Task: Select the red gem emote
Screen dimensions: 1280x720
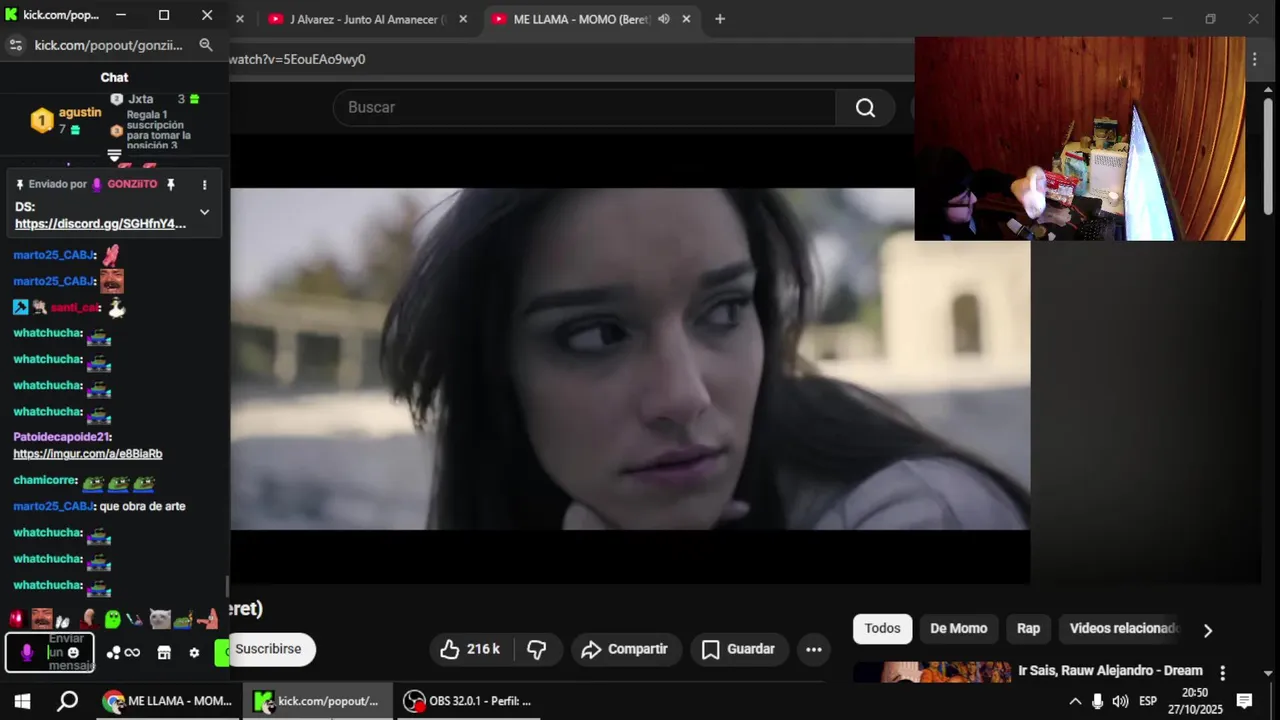Action: pos(16,619)
